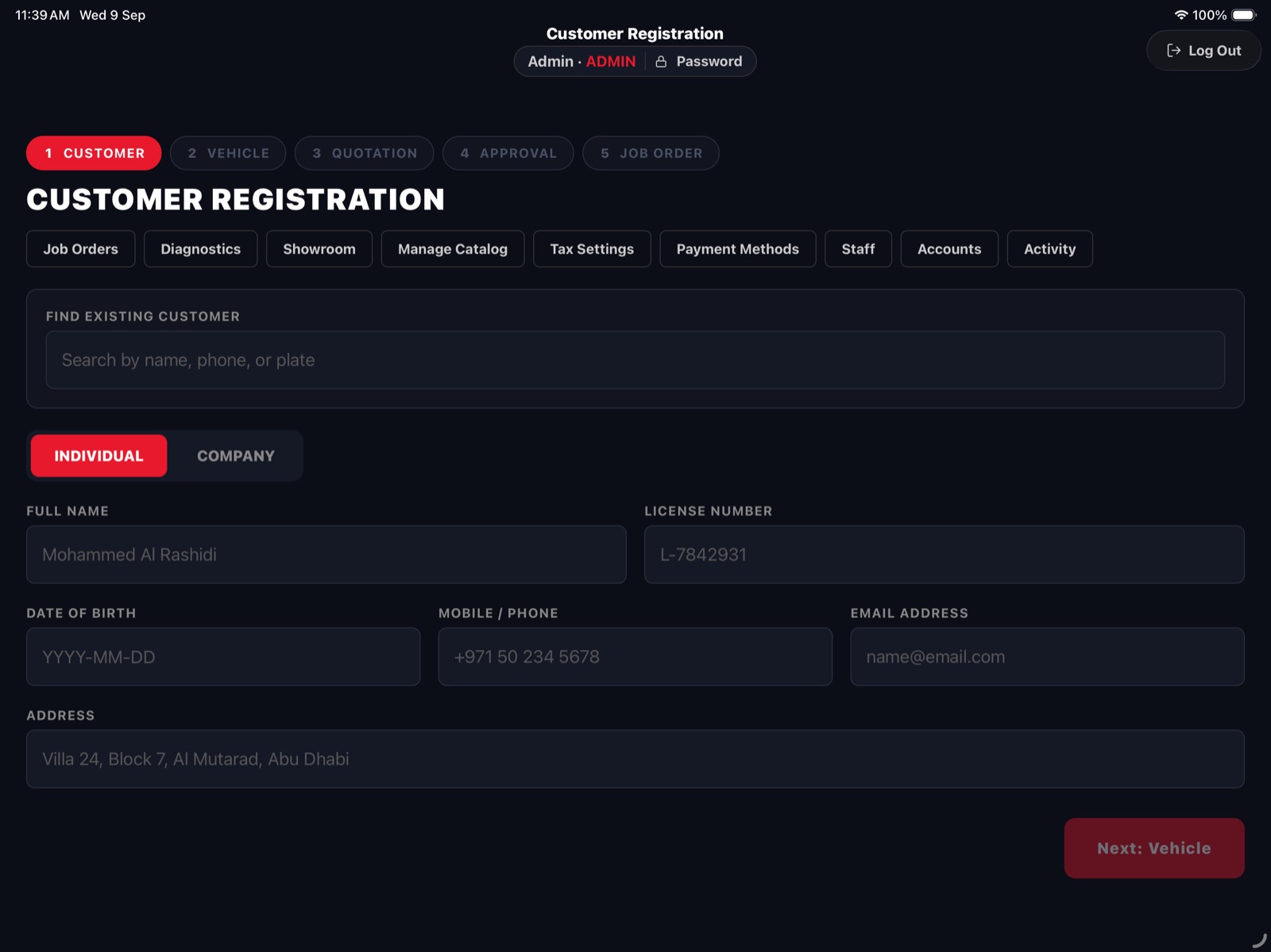1271x952 pixels.
Task: Tap the battery indicator icon
Action: tap(1244, 15)
